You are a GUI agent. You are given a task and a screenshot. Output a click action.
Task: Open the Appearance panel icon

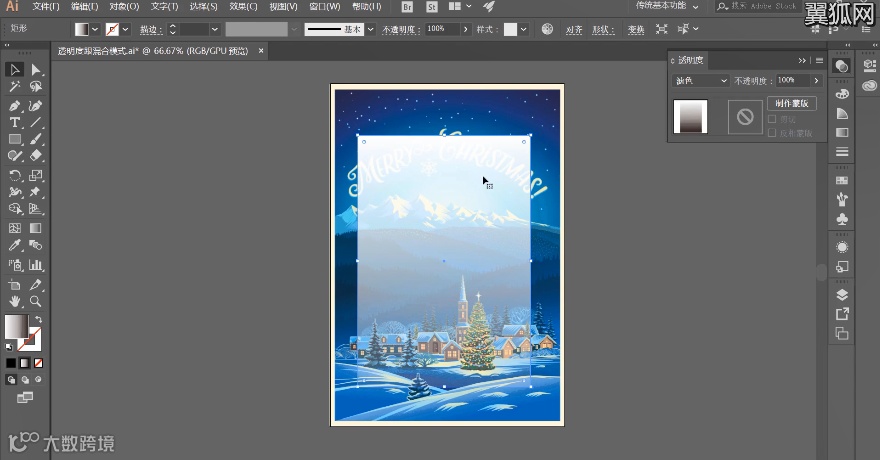click(x=842, y=247)
